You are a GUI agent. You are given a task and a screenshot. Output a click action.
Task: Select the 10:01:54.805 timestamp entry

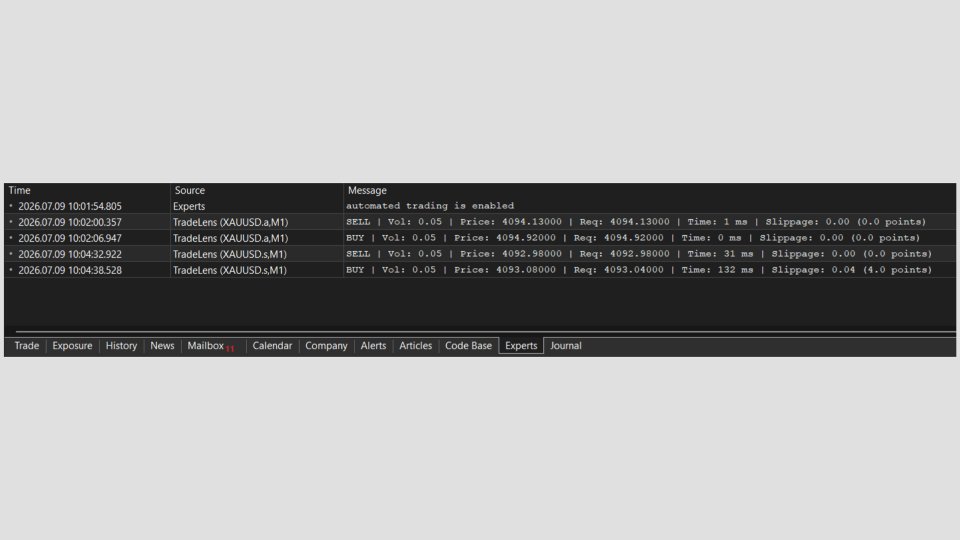[x=70, y=206]
